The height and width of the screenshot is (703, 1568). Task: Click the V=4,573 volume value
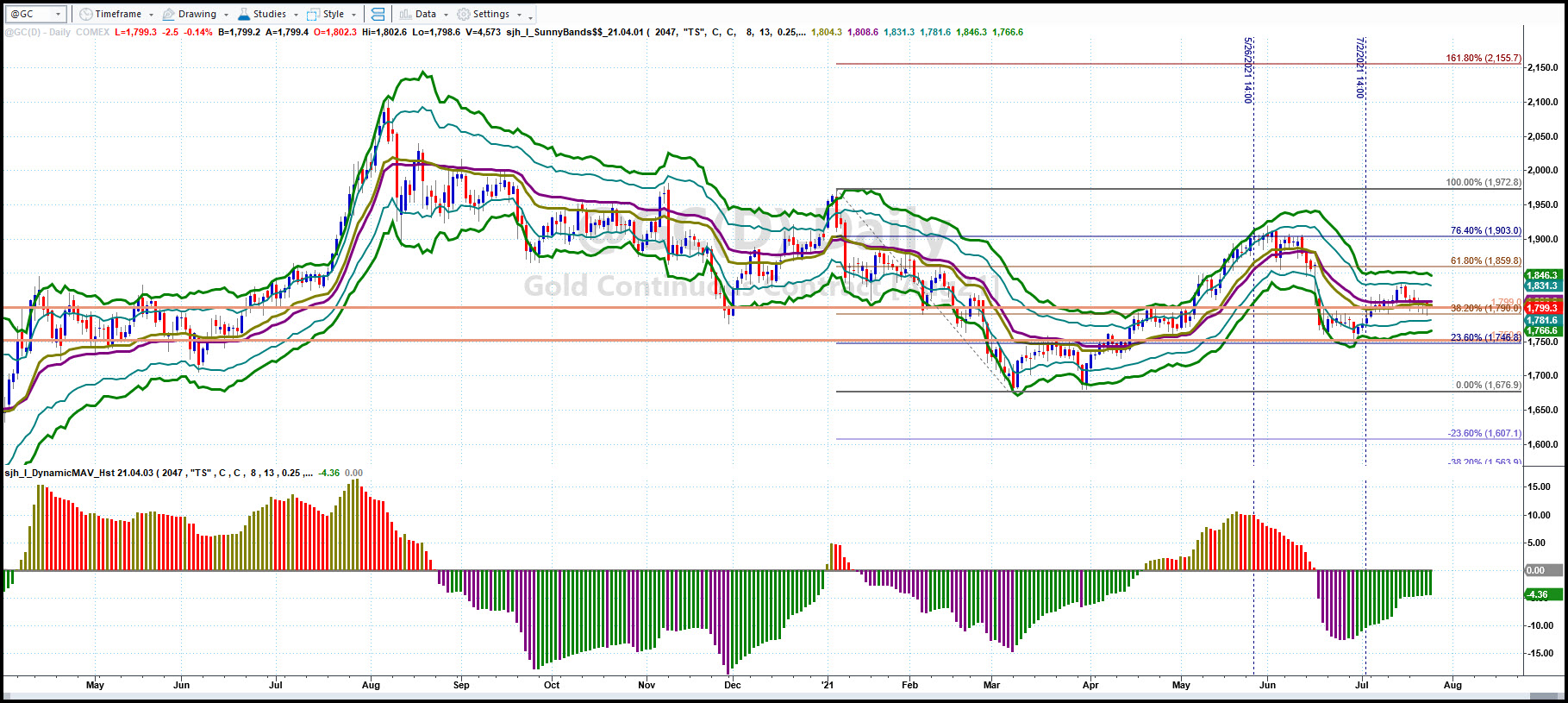483,32
